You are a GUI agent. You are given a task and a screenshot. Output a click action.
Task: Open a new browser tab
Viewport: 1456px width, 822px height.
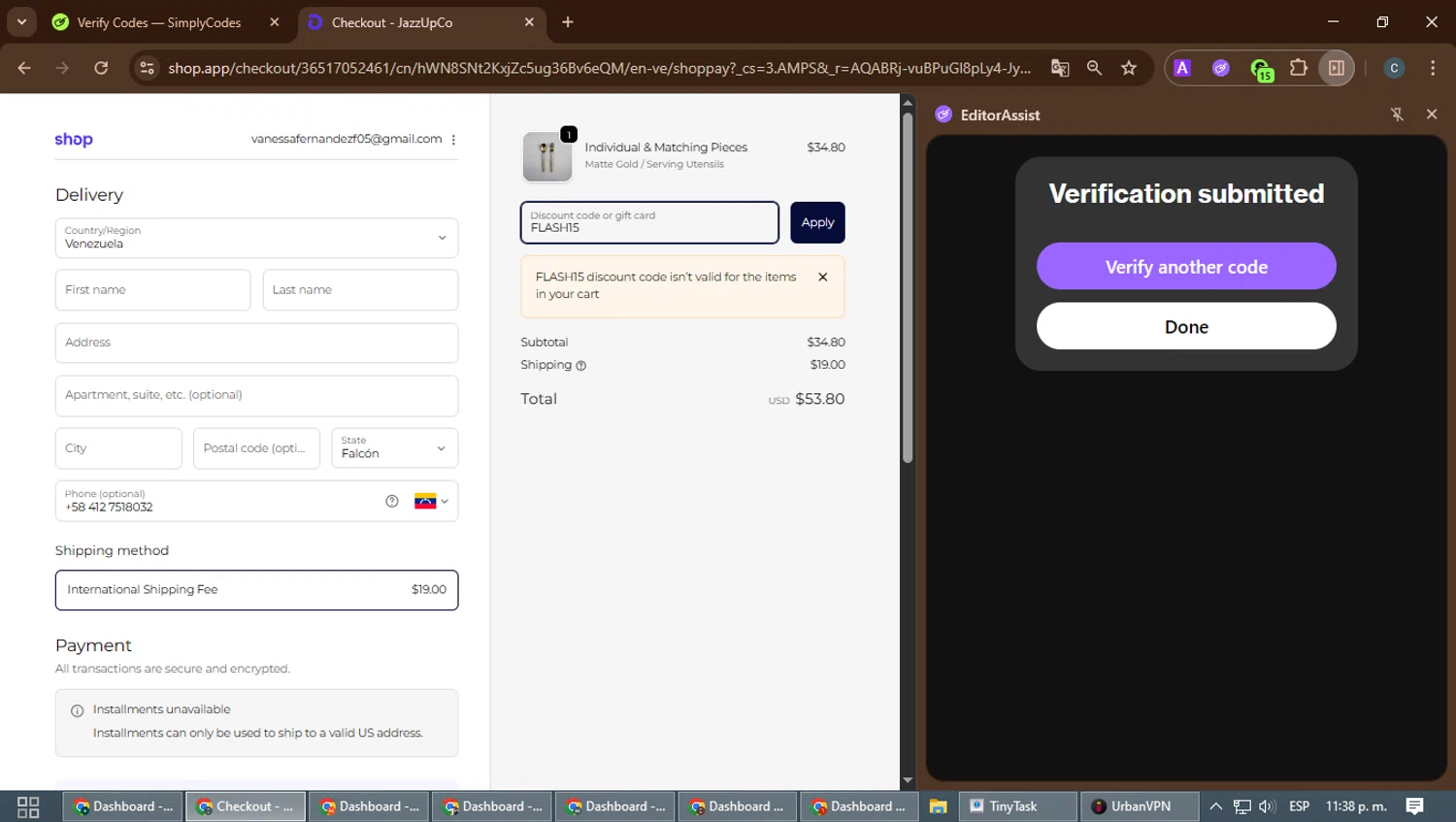click(568, 22)
